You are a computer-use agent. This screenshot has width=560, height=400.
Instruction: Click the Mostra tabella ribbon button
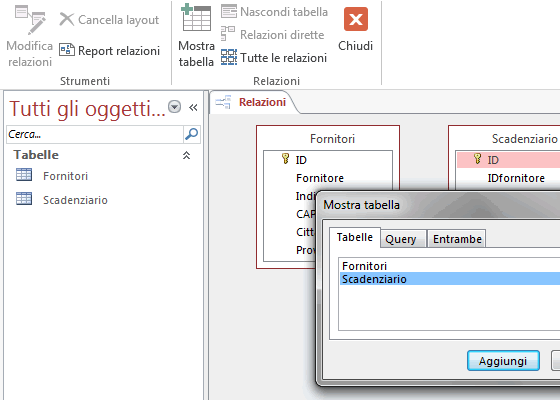click(196, 36)
